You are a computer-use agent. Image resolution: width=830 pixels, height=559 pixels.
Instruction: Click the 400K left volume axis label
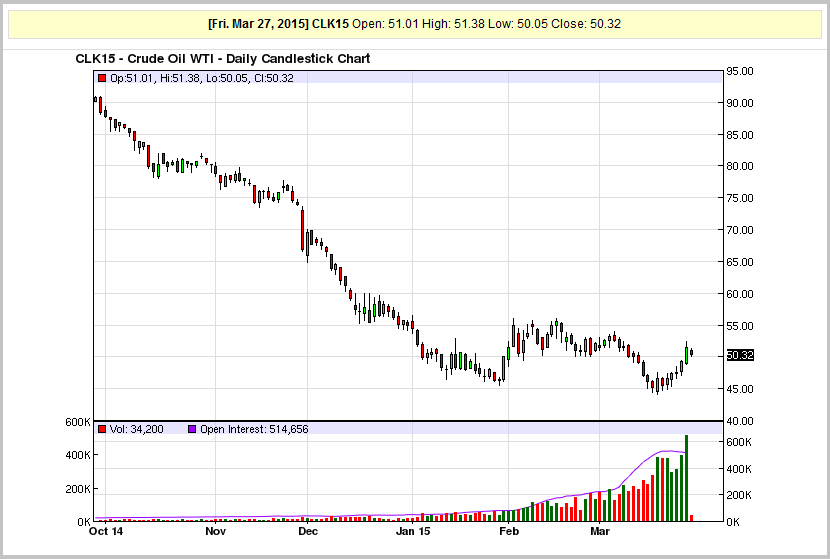click(x=78, y=455)
